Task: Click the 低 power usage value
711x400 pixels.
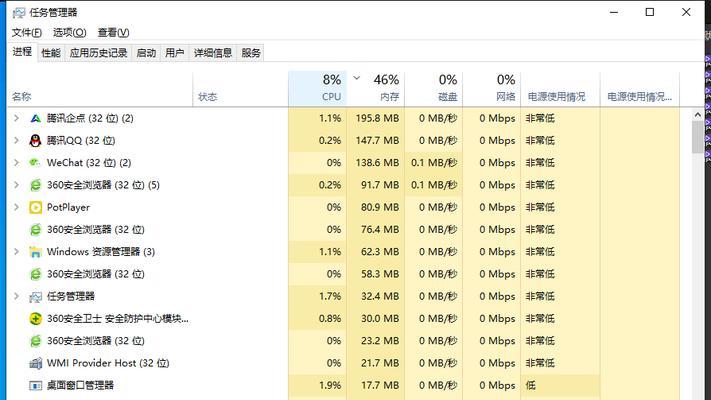Action: click(x=531, y=385)
